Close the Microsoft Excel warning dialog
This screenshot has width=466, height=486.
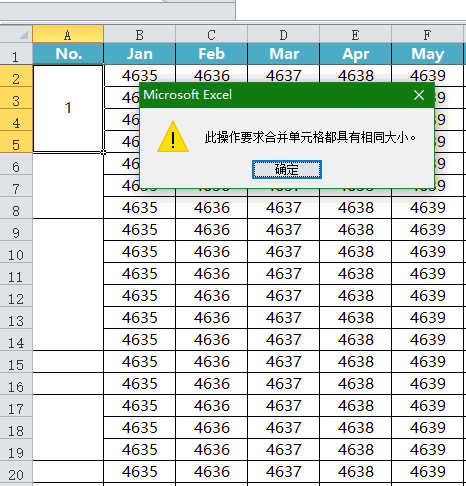419,95
